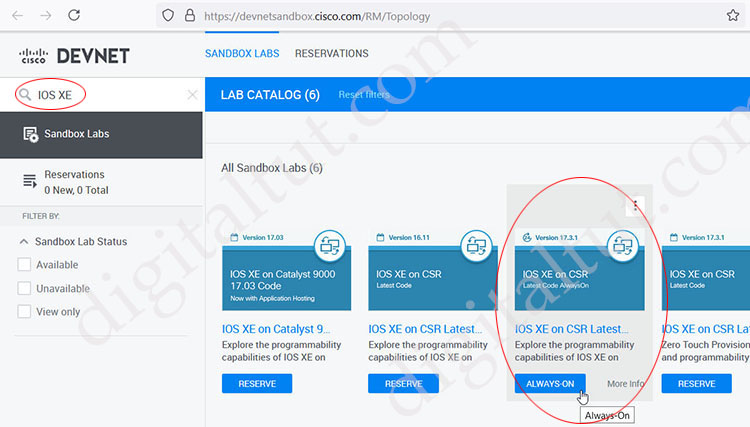Click the Sandbox Labs sidebar icon

point(31,134)
